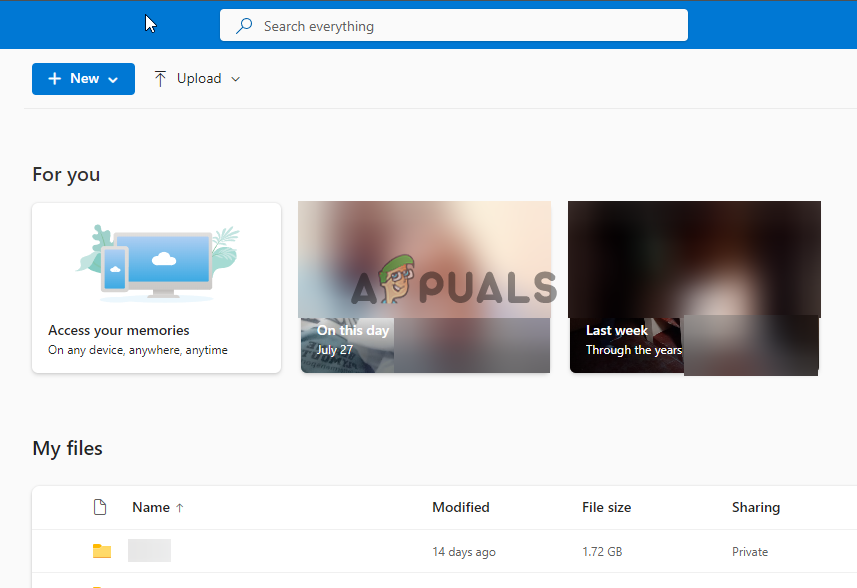Image resolution: width=857 pixels, height=588 pixels.
Task: Click the Private sharing label
Action: pos(749,551)
